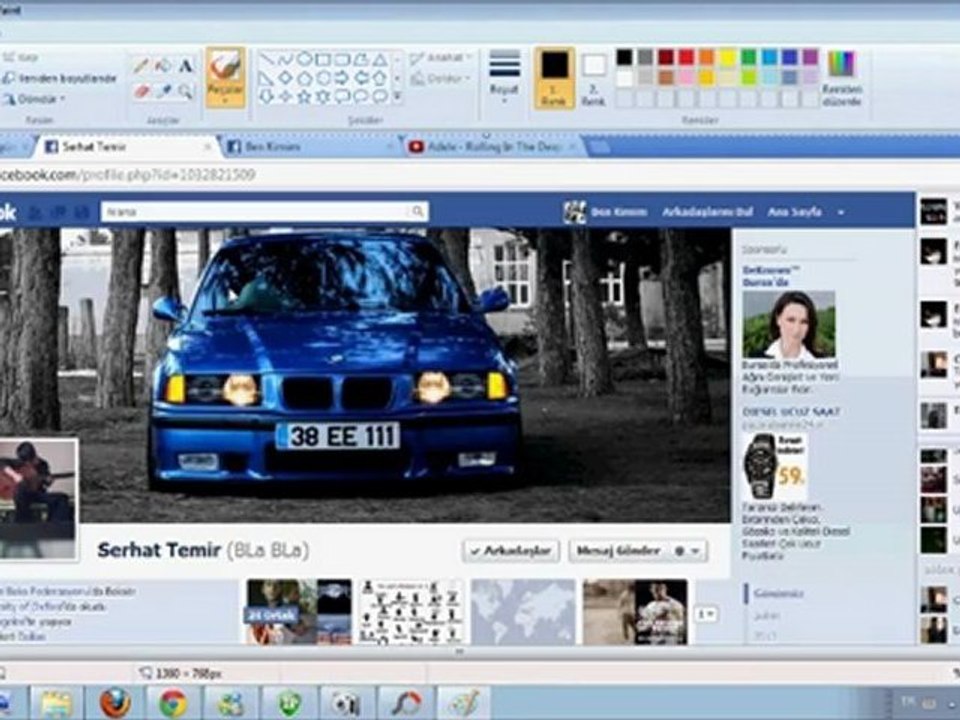
Task: Choose the Curve shape
Action: (285, 59)
